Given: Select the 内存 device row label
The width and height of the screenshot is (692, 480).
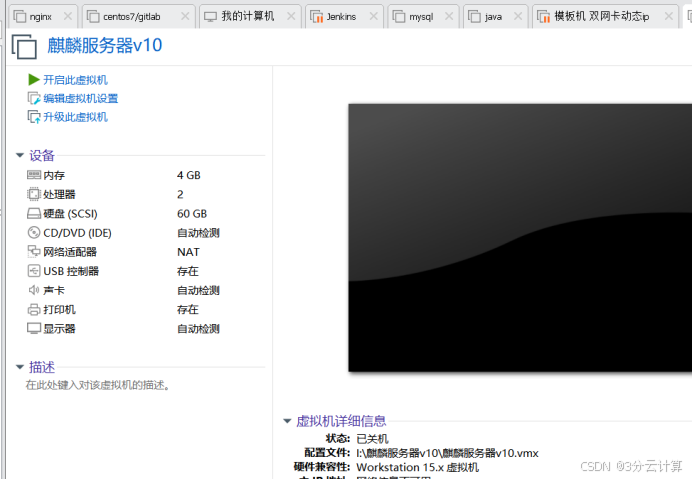Looking at the screenshot, I should point(54,175).
